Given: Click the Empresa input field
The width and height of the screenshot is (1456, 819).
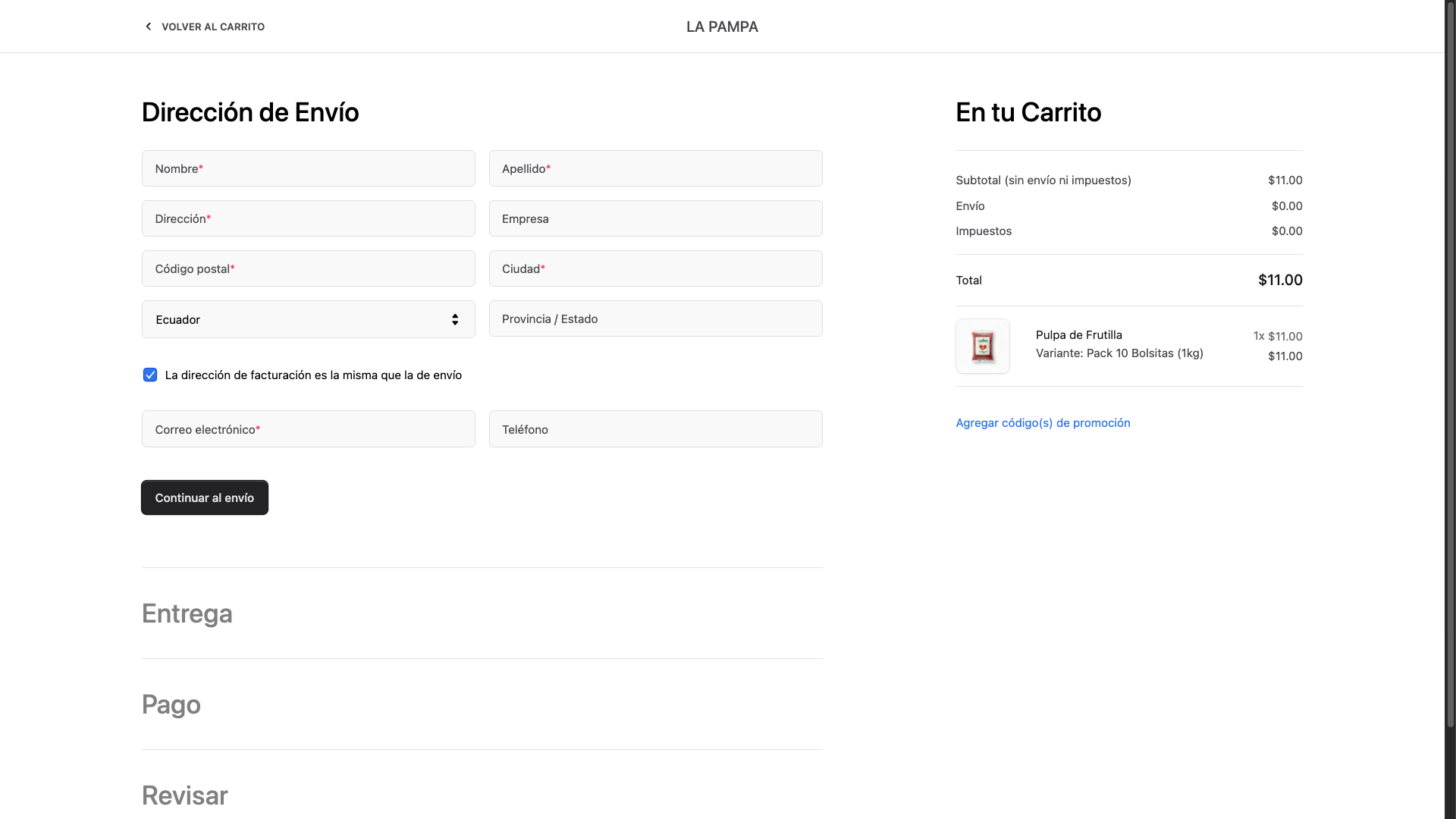Looking at the screenshot, I should 655,218.
